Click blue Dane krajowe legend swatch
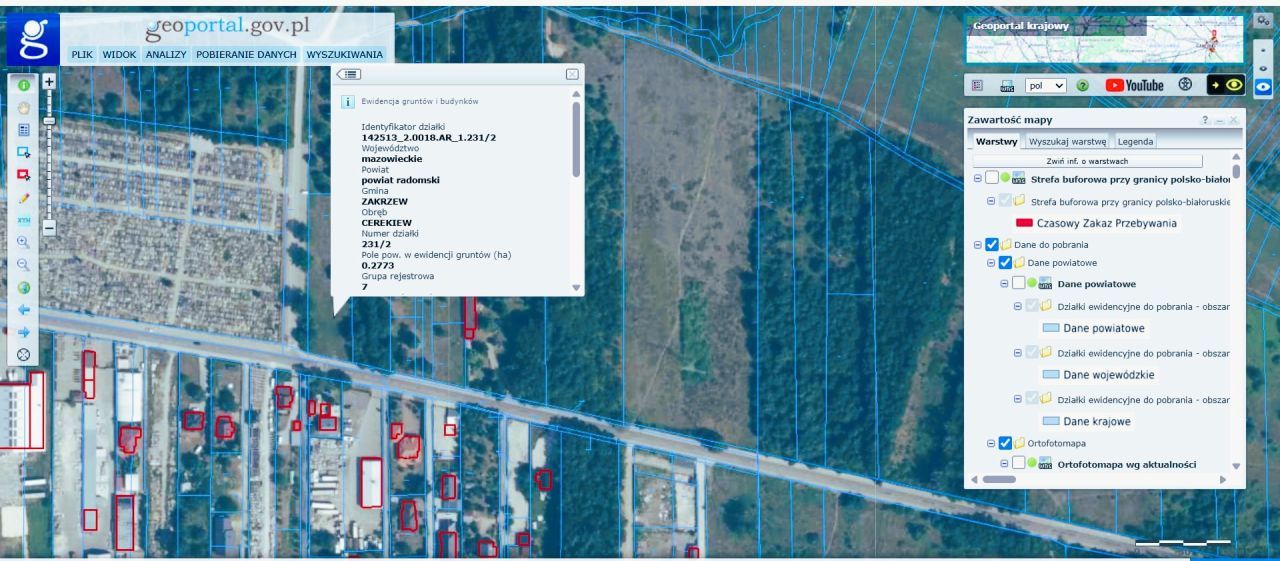1280x561 pixels. point(1051,422)
